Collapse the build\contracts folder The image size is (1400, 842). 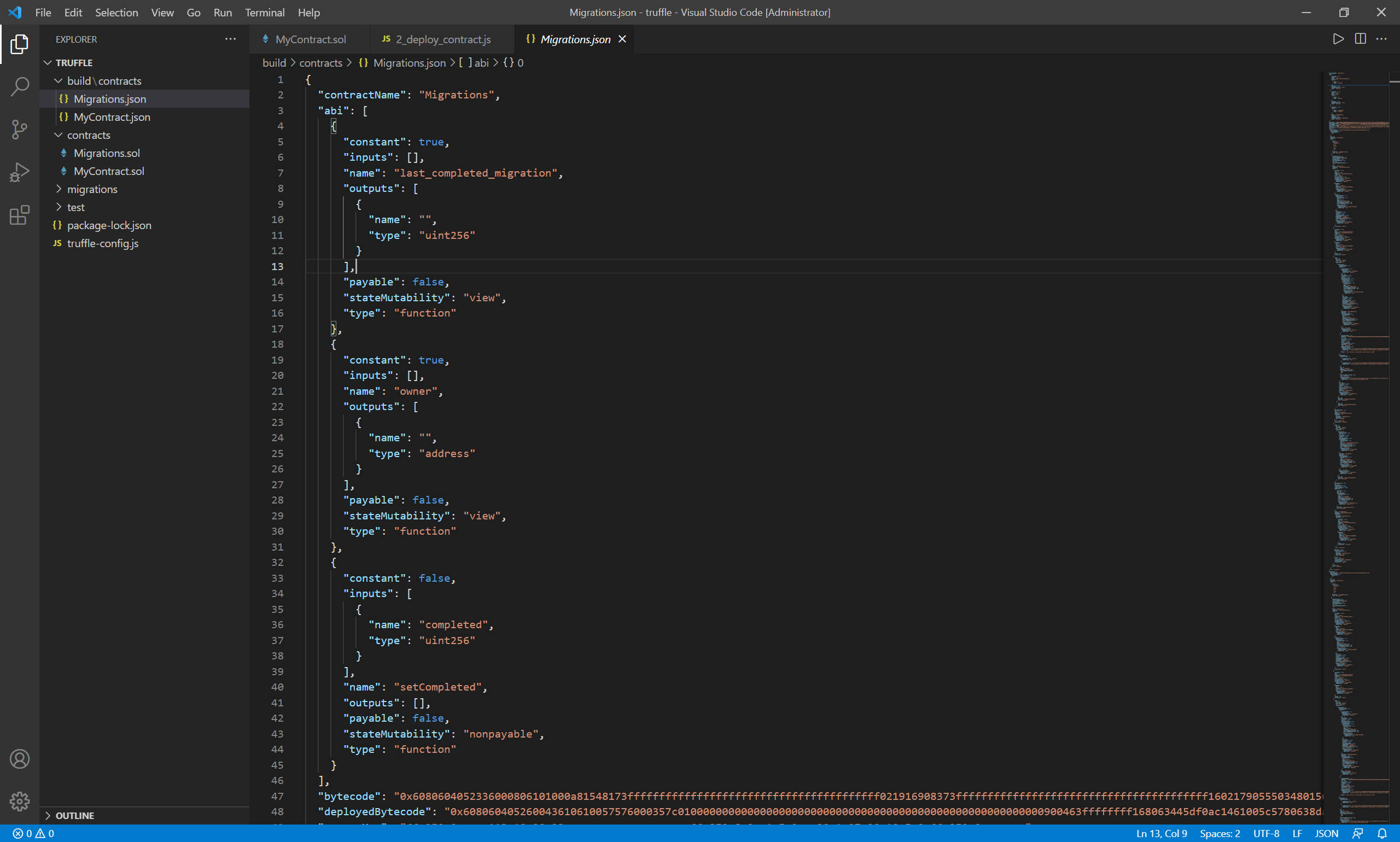104,80
